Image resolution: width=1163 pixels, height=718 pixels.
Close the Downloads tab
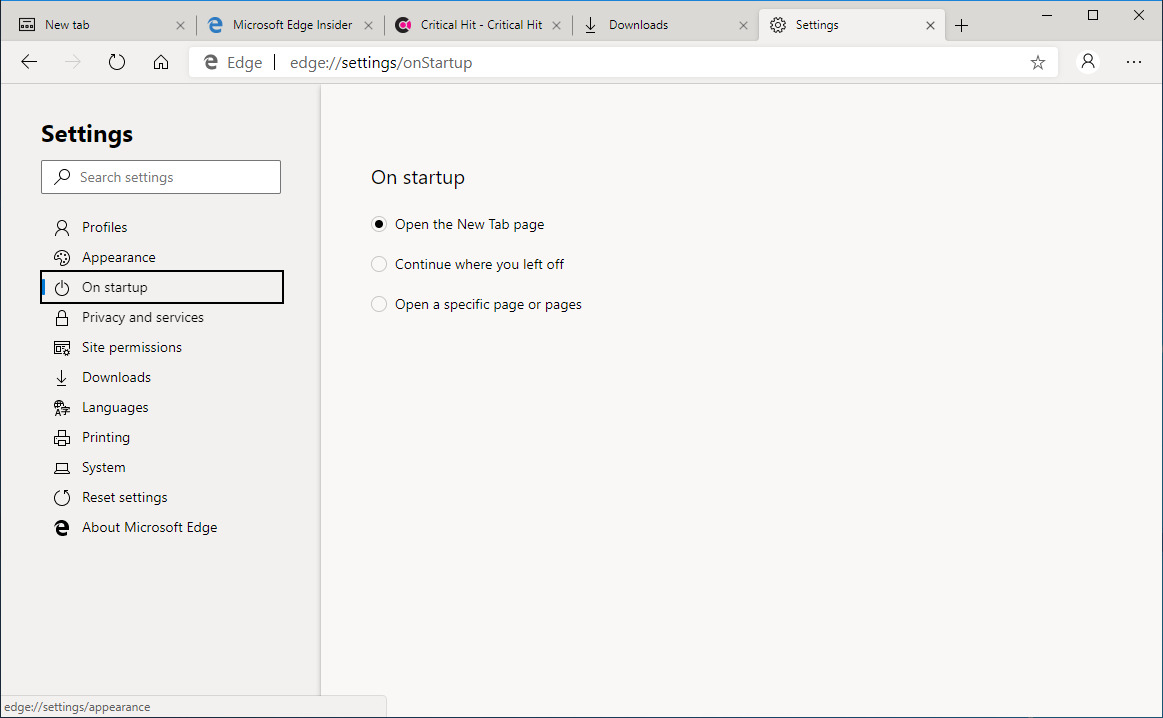tap(743, 25)
